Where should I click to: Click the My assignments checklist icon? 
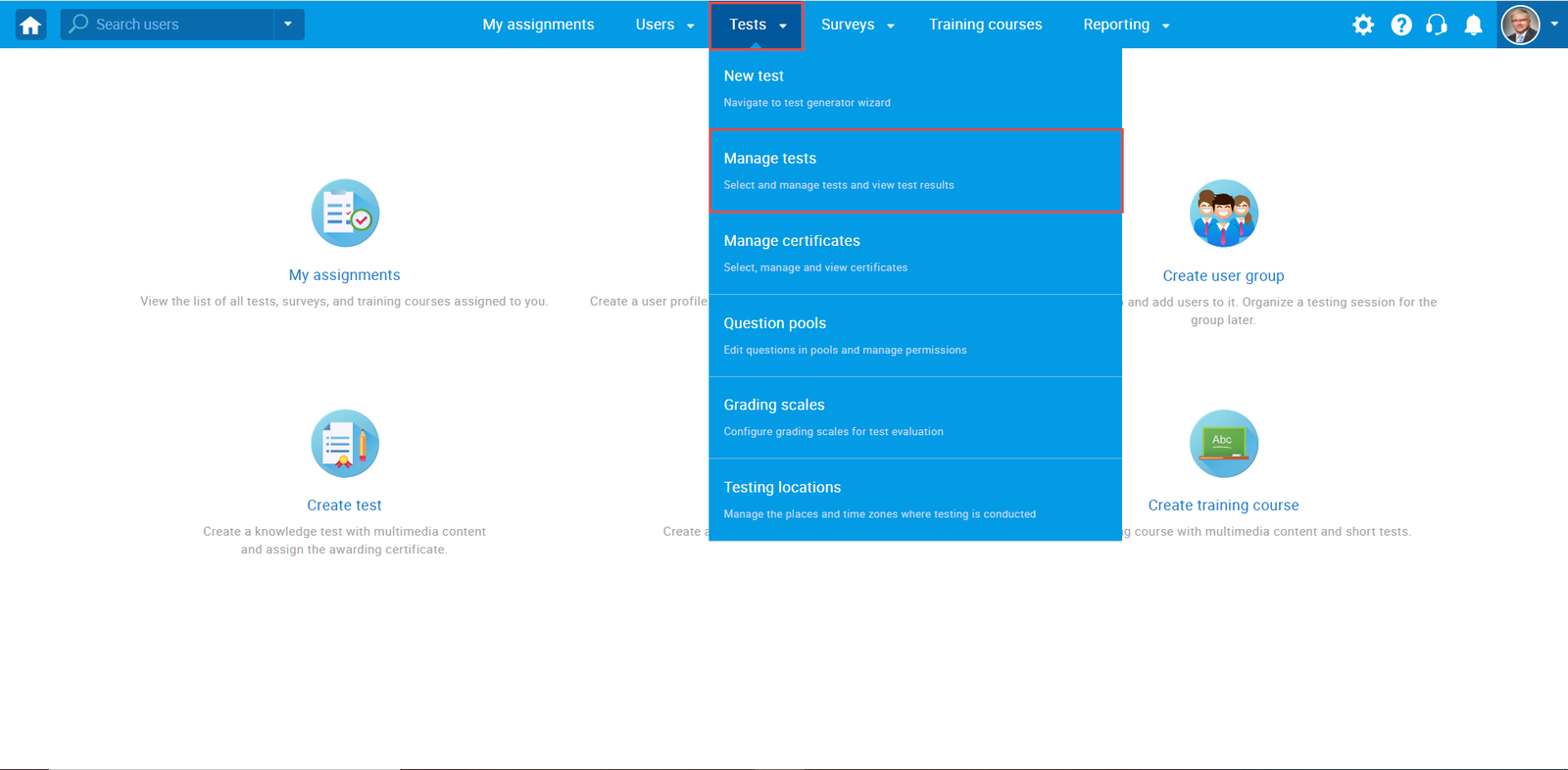point(344,214)
